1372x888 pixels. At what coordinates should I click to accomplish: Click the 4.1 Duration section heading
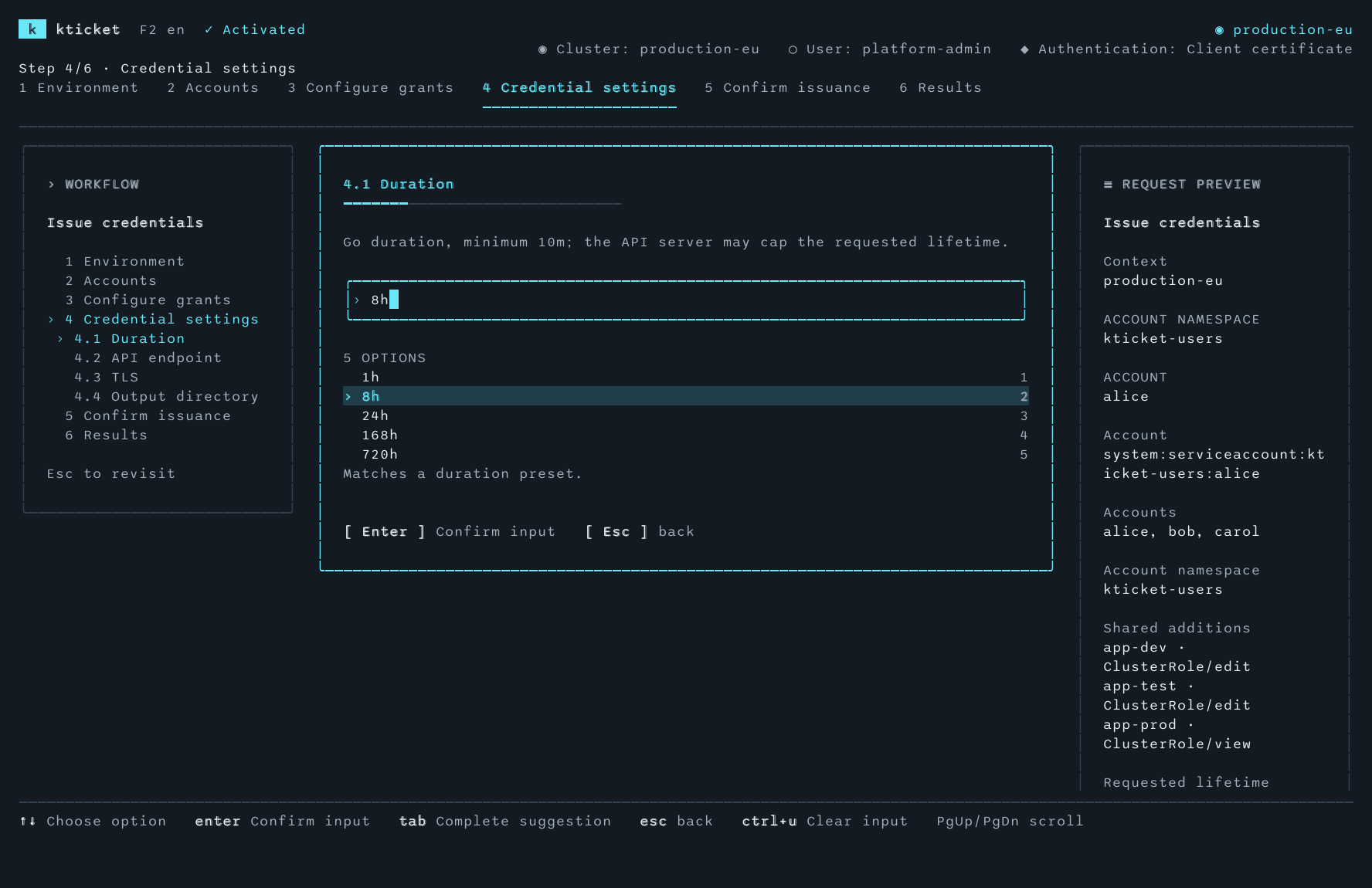[x=399, y=184]
